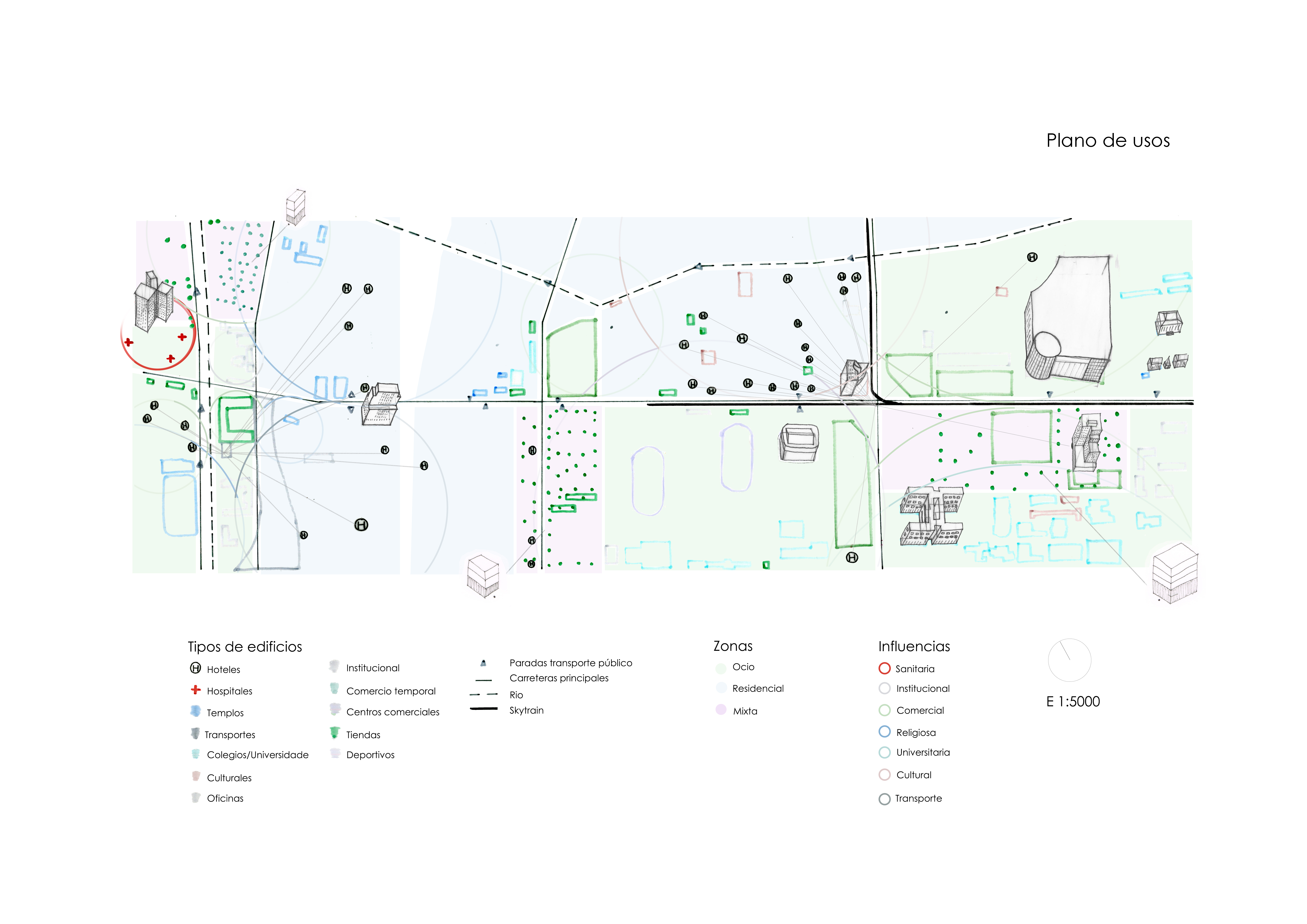The height and width of the screenshot is (924, 1307).
Task: Click the Zonas heading
Action: [733, 646]
